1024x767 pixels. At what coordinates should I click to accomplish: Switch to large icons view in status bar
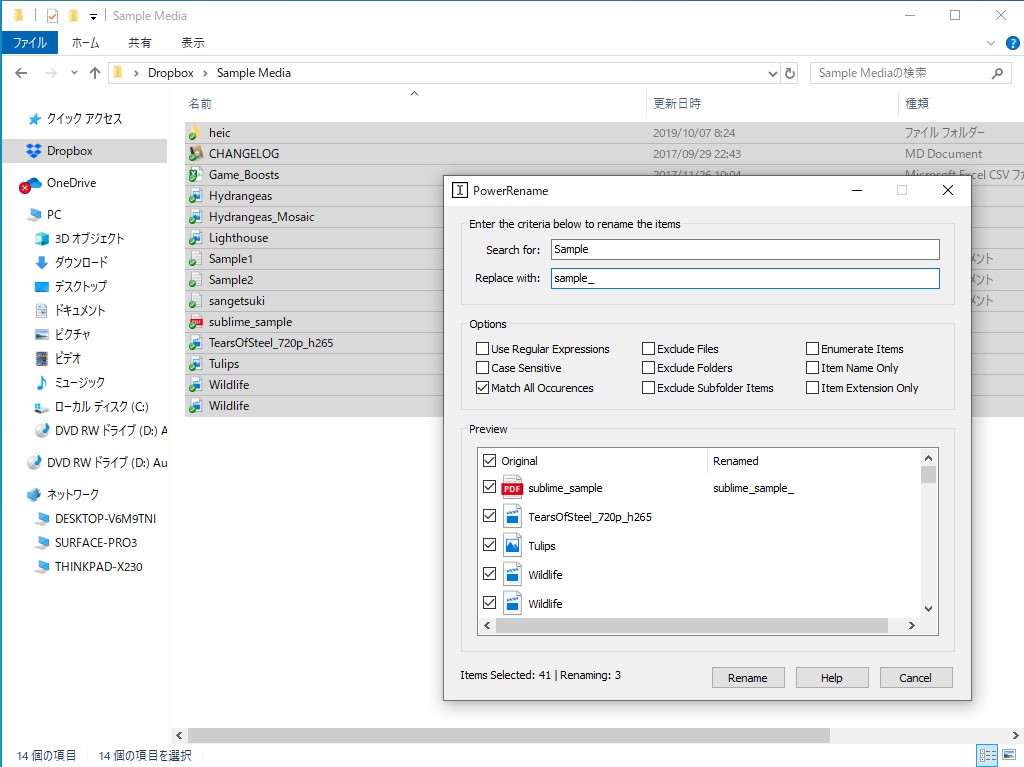[x=1008, y=755]
